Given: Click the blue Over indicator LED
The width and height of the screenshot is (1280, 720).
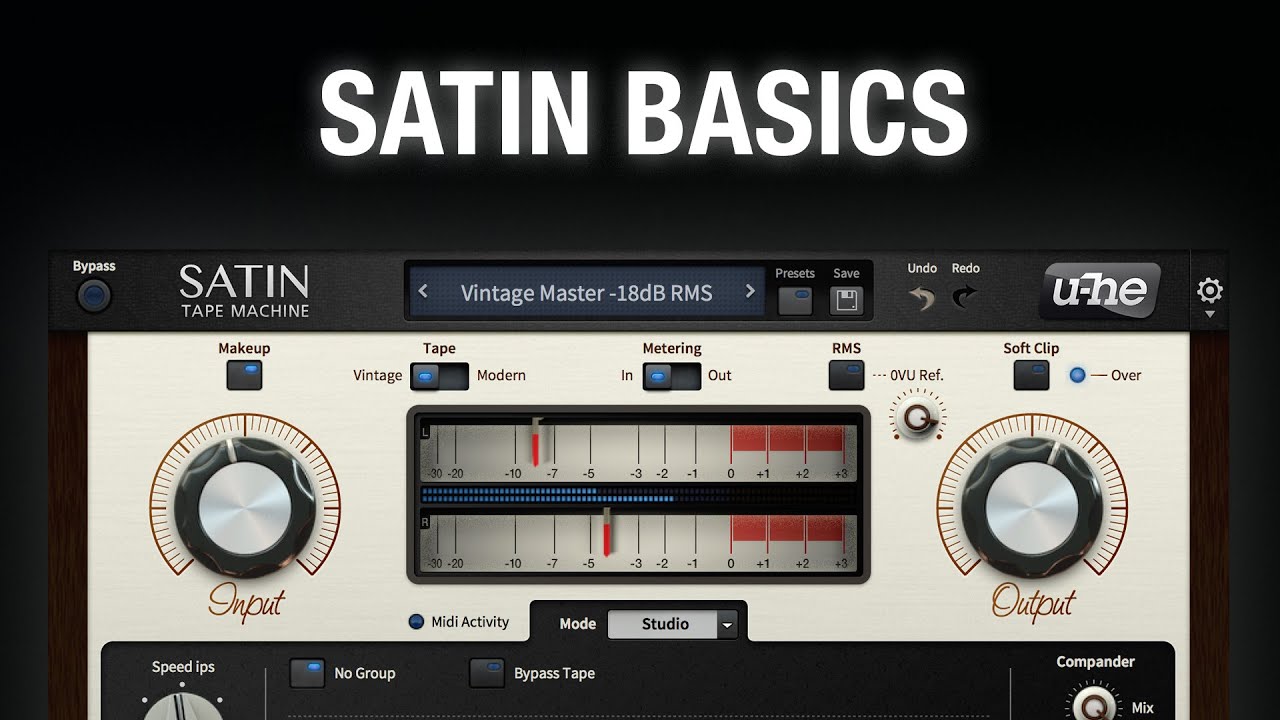Looking at the screenshot, I should pos(1077,375).
